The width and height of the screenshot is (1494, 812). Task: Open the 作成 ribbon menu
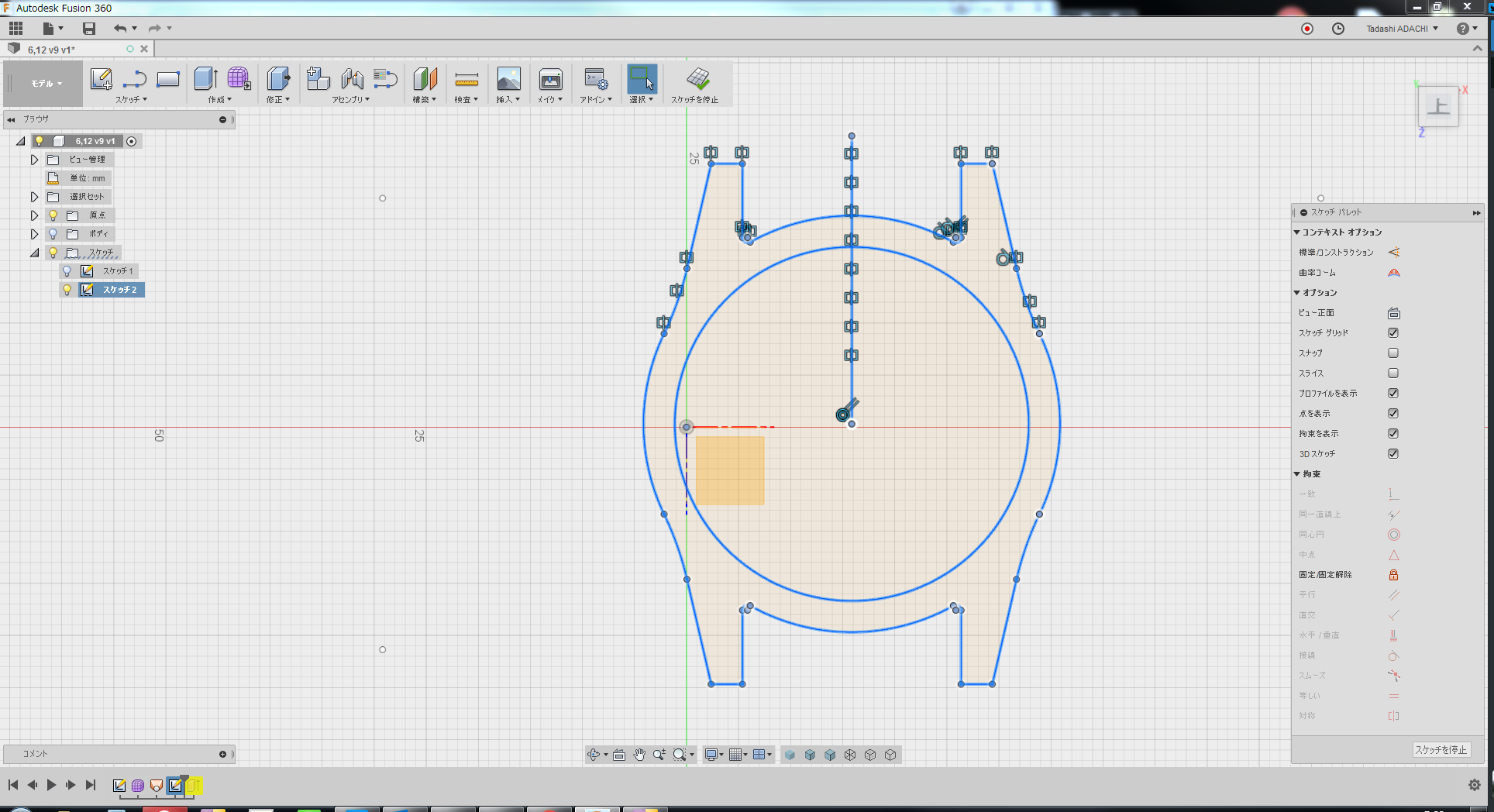(219, 100)
